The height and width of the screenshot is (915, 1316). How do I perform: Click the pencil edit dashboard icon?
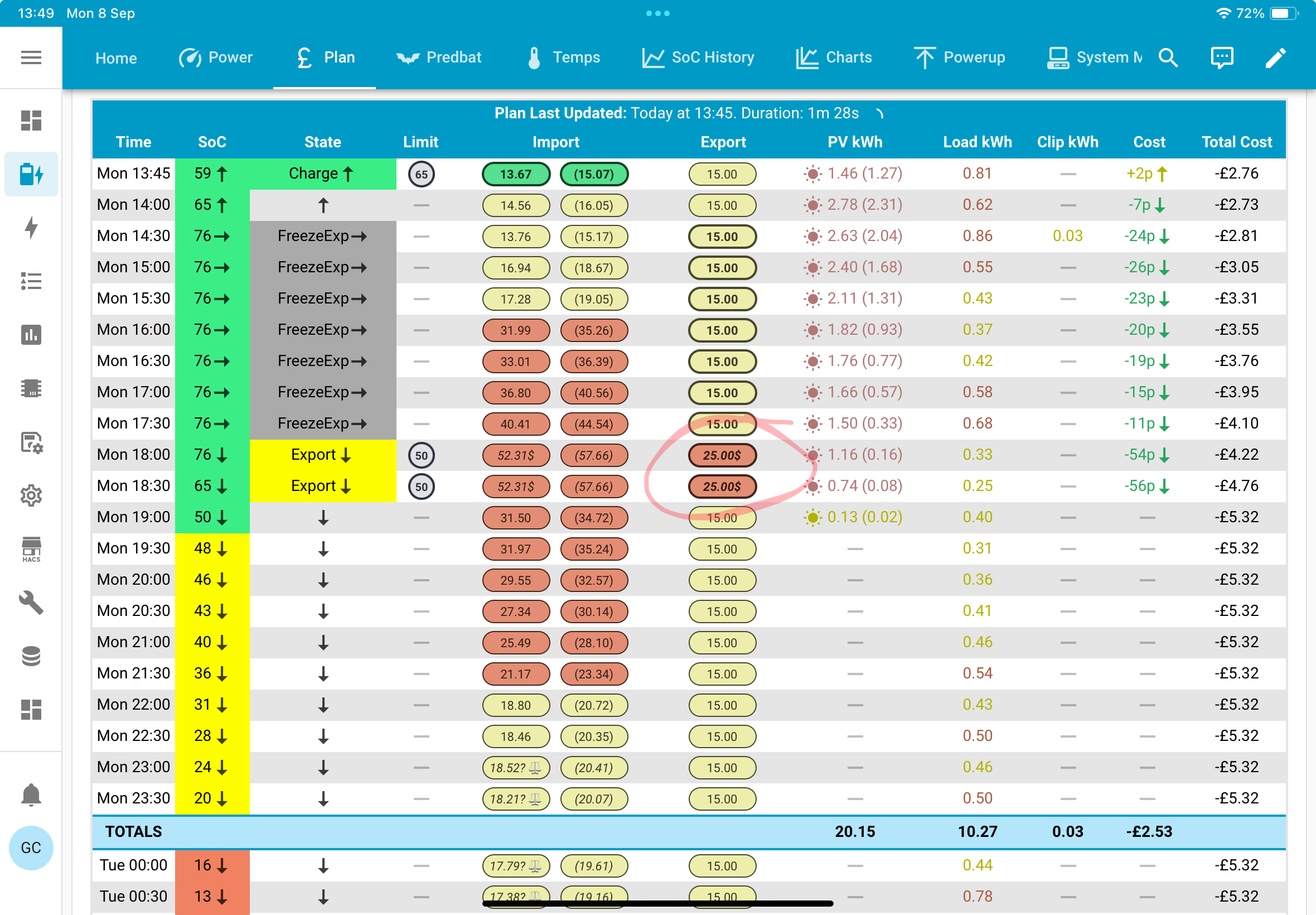1275,57
